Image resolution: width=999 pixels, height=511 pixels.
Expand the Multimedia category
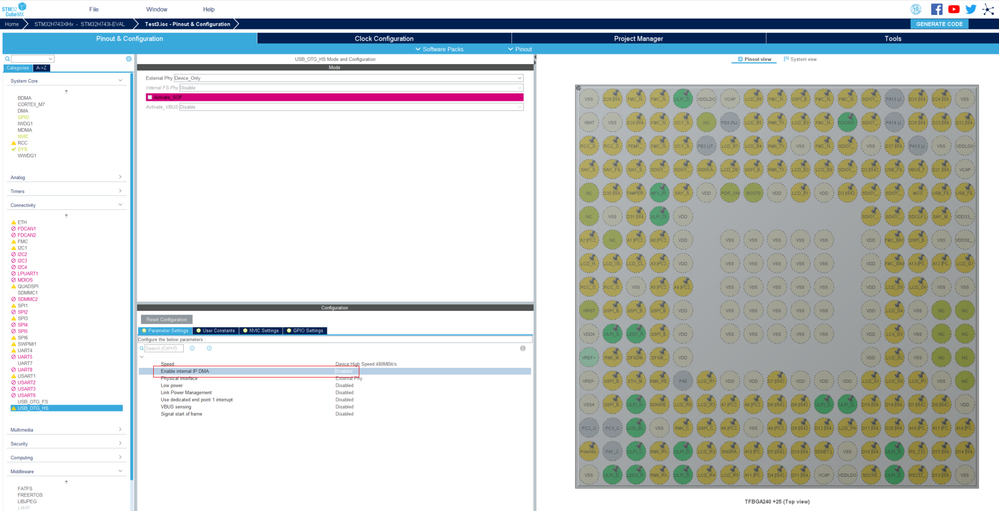coord(66,430)
